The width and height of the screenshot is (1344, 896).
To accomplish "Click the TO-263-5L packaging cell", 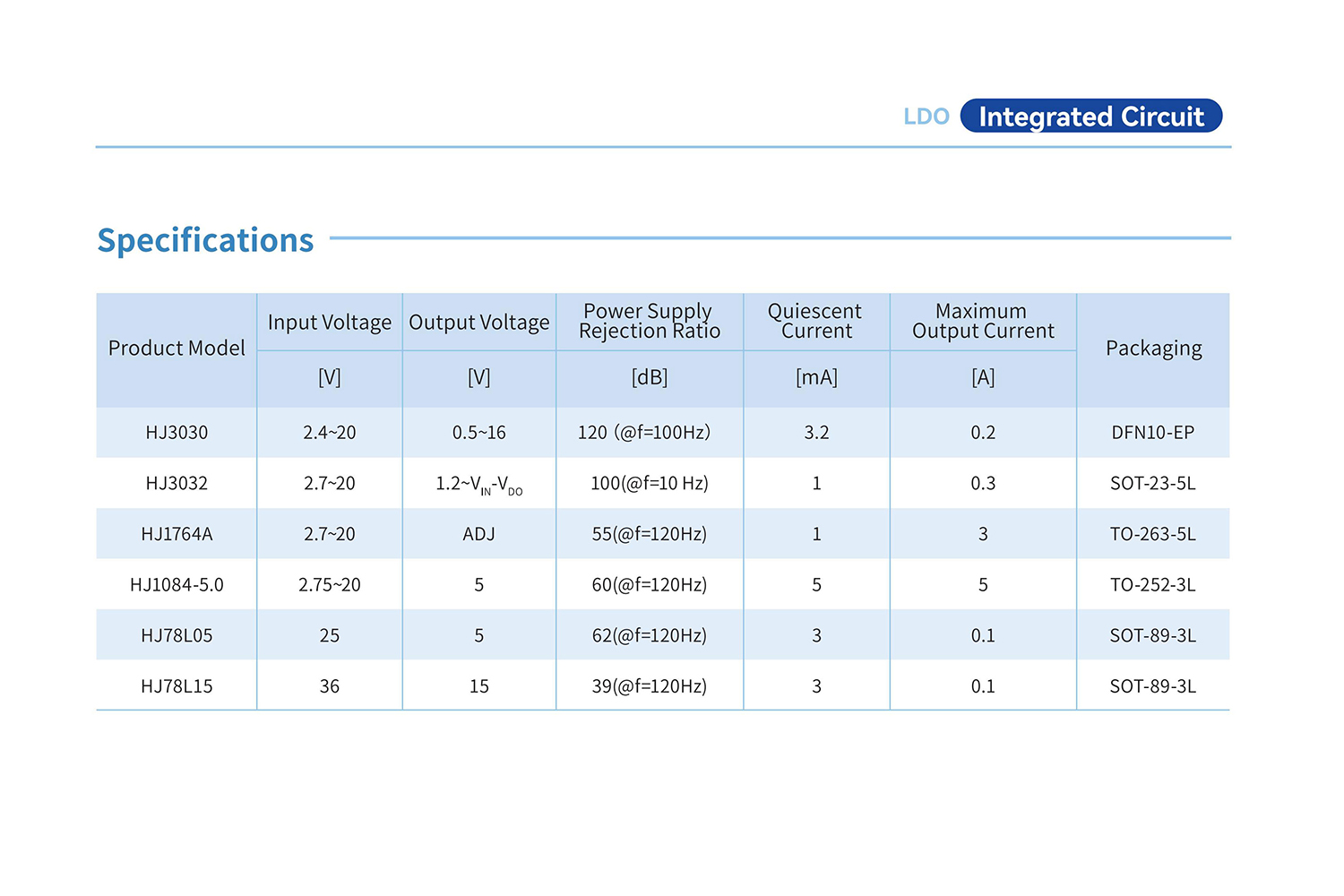I will tap(1152, 534).
